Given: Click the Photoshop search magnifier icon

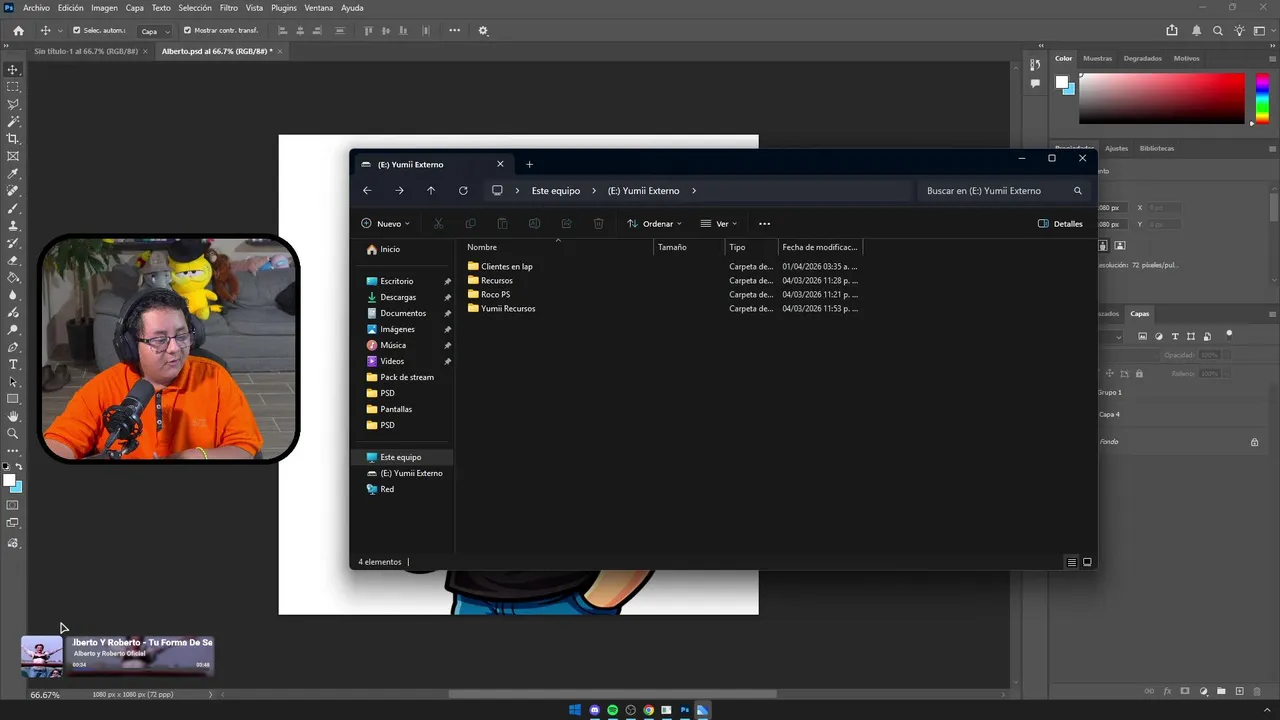Looking at the screenshot, I should click(x=1218, y=30).
